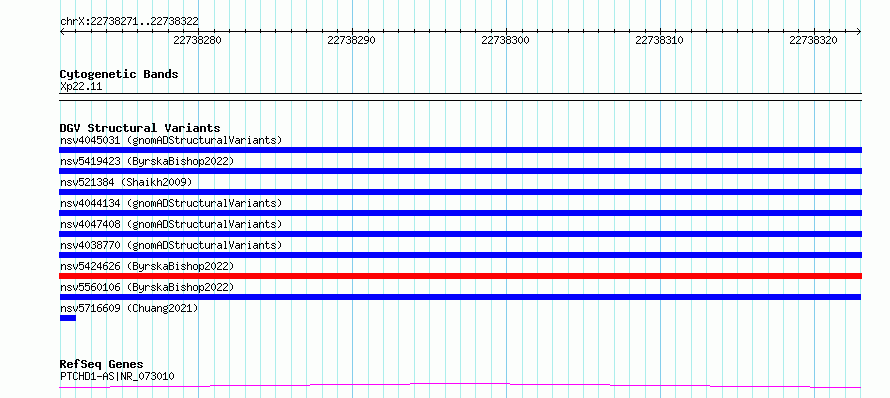Click the blue bar under nsv4038770

click(x=460, y=255)
